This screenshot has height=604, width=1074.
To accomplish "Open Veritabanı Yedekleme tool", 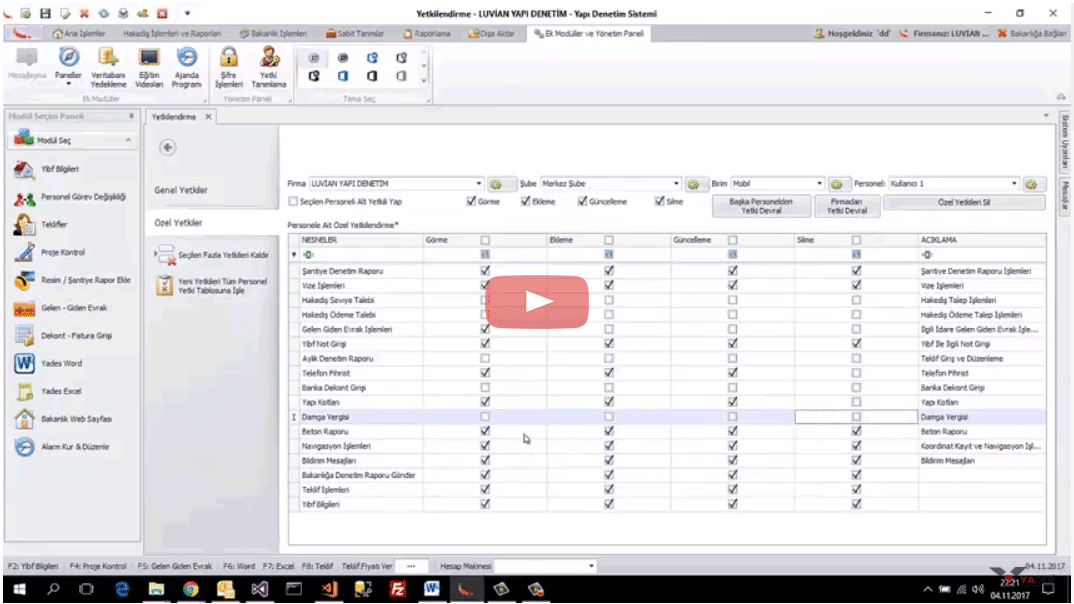I will pos(108,67).
